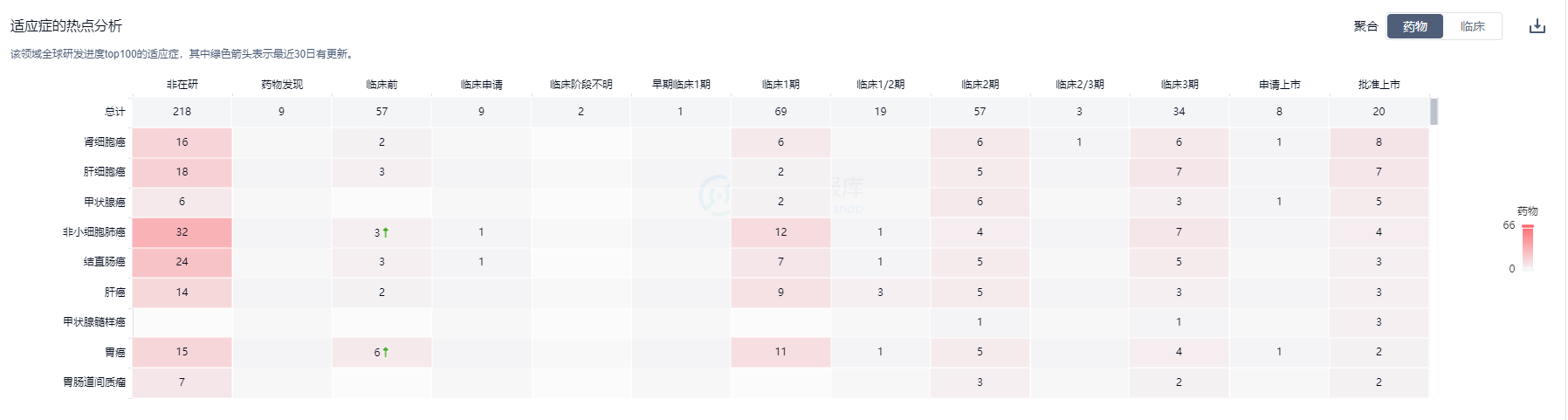Select the 批准上市 column header
Screen dimensions: 1568x420
(x=1379, y=85)
